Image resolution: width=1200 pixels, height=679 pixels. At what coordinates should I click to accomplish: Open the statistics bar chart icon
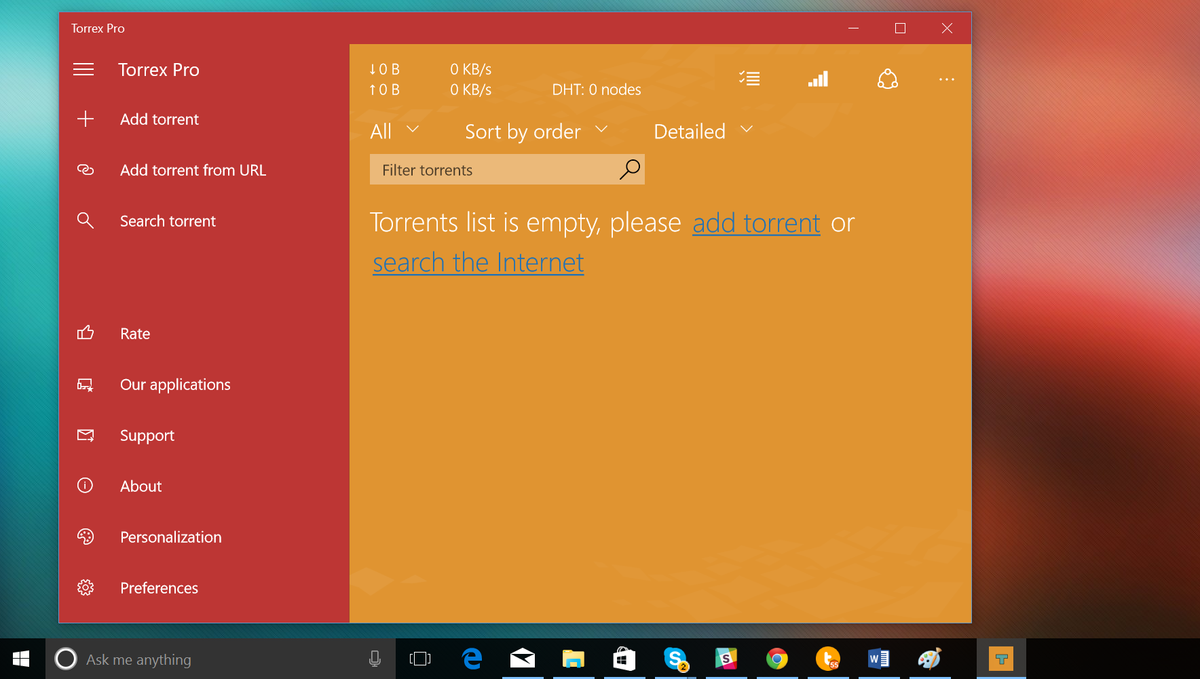pos(818,78)
